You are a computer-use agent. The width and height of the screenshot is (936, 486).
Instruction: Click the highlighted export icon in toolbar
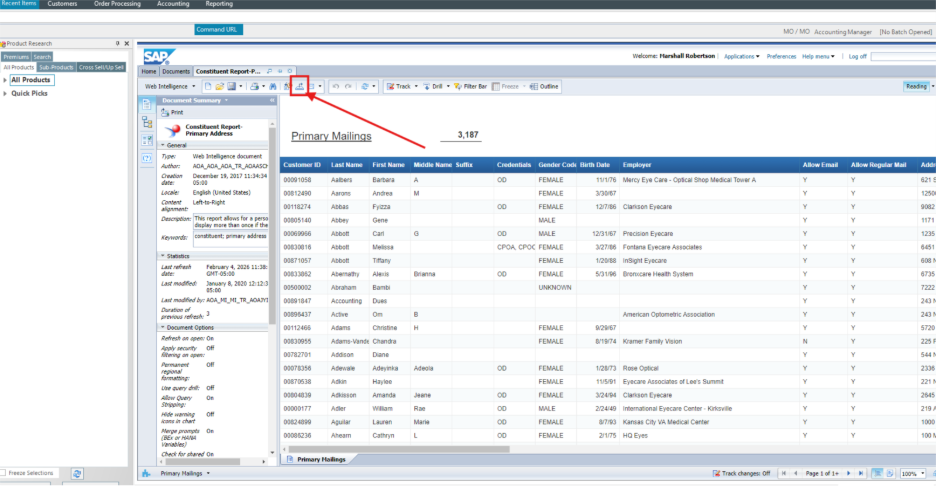299,87
